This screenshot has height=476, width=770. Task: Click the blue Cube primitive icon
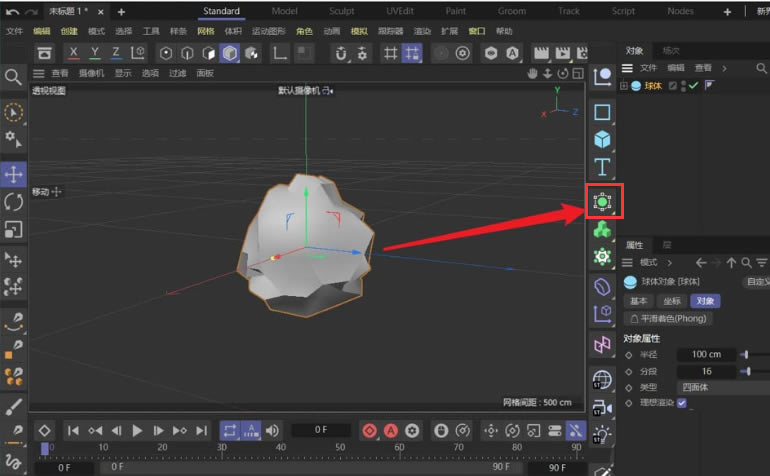coord(602,140)
